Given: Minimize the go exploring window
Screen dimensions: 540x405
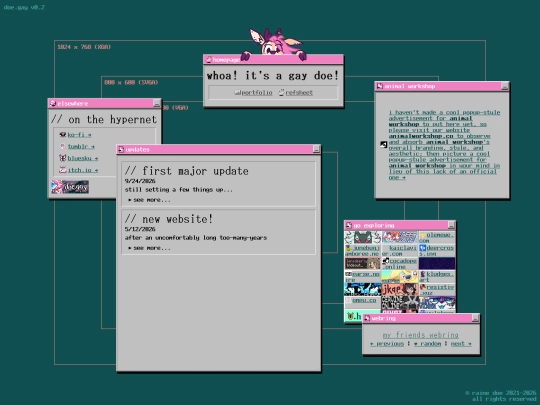Looking at the screenshot, I should click(x=451, y=225).
